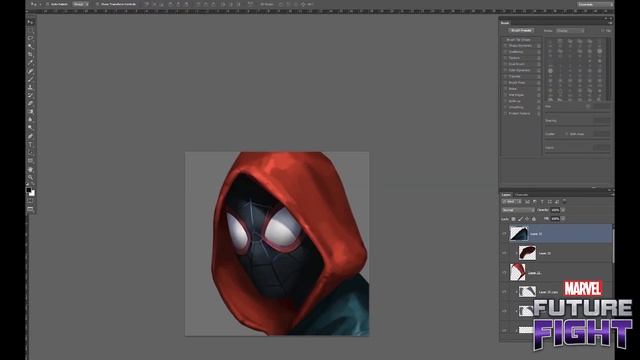The width and height of the screenshot is (640, 360).
Task: Toggle the Dual Brush option
Action: click(x=505, y=64)
